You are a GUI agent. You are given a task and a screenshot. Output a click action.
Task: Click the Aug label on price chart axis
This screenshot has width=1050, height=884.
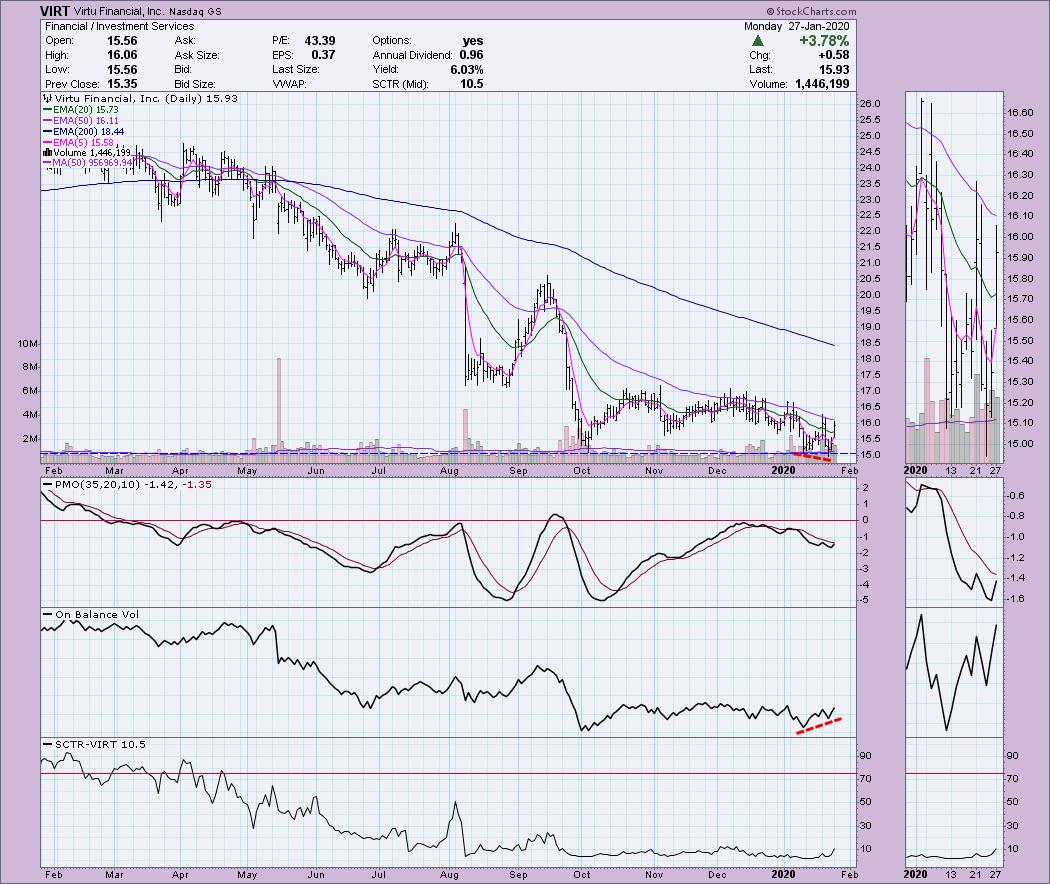(x=449, y=471)
